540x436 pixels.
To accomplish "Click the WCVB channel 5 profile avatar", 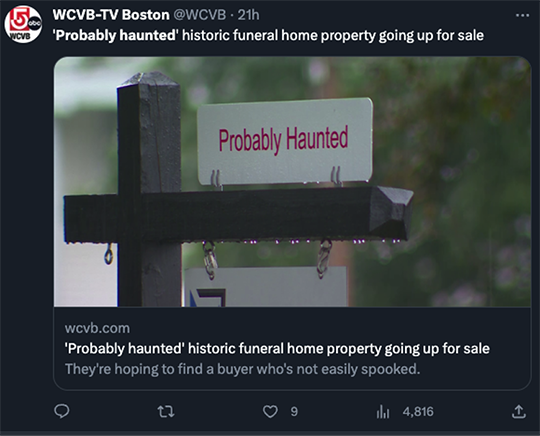I will pyautogui.click(x=23, y=24).
